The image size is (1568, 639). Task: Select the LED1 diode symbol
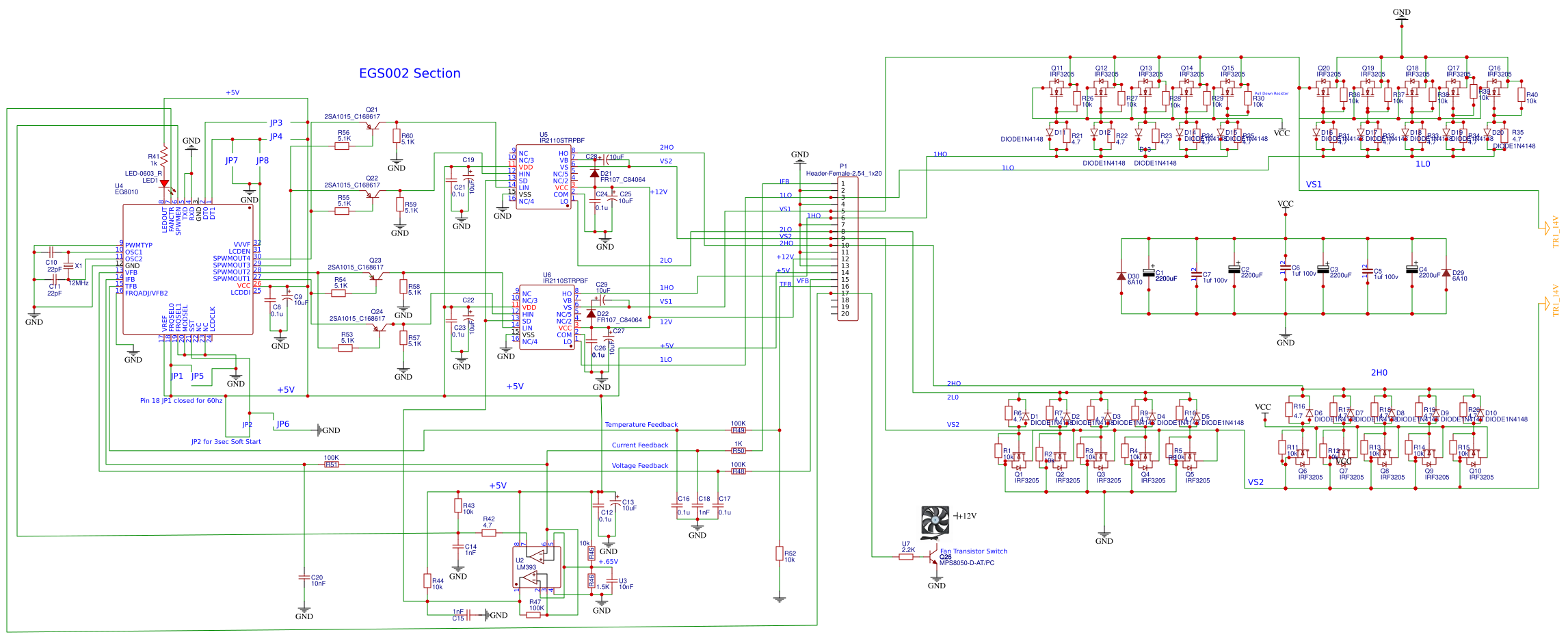coord(164,183)
